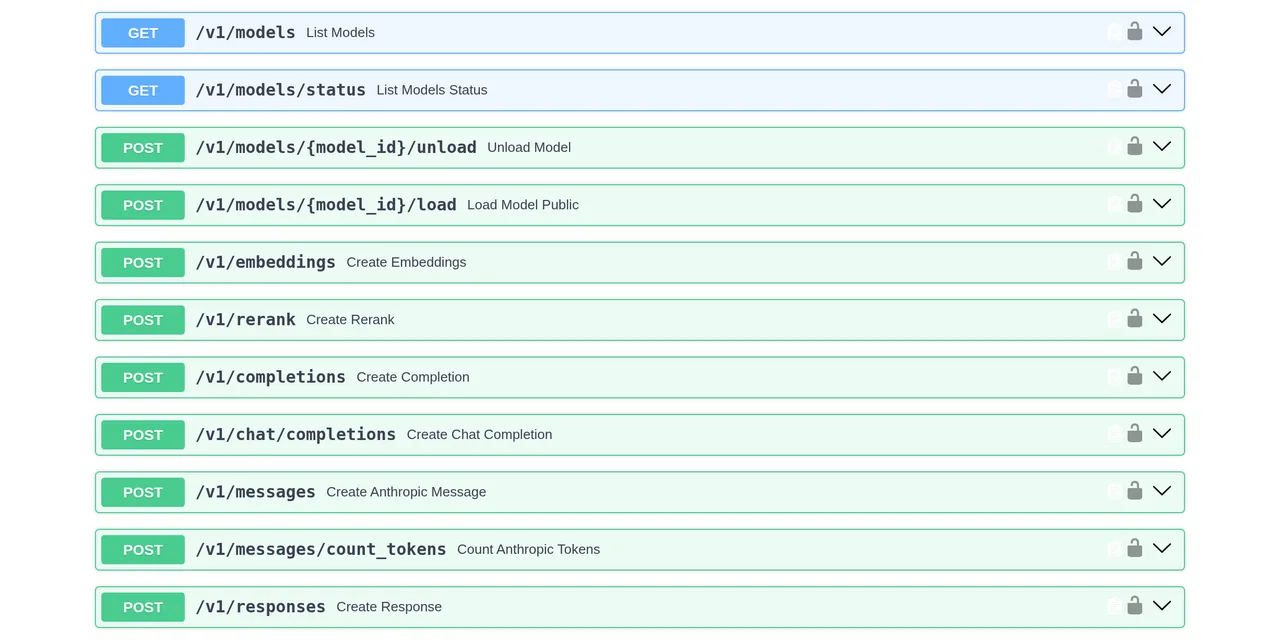Expand the Load Model Public chevron arrow
Image resolution: width=1280 pixels, height=640 pixels.
(x=1161, y=204)
